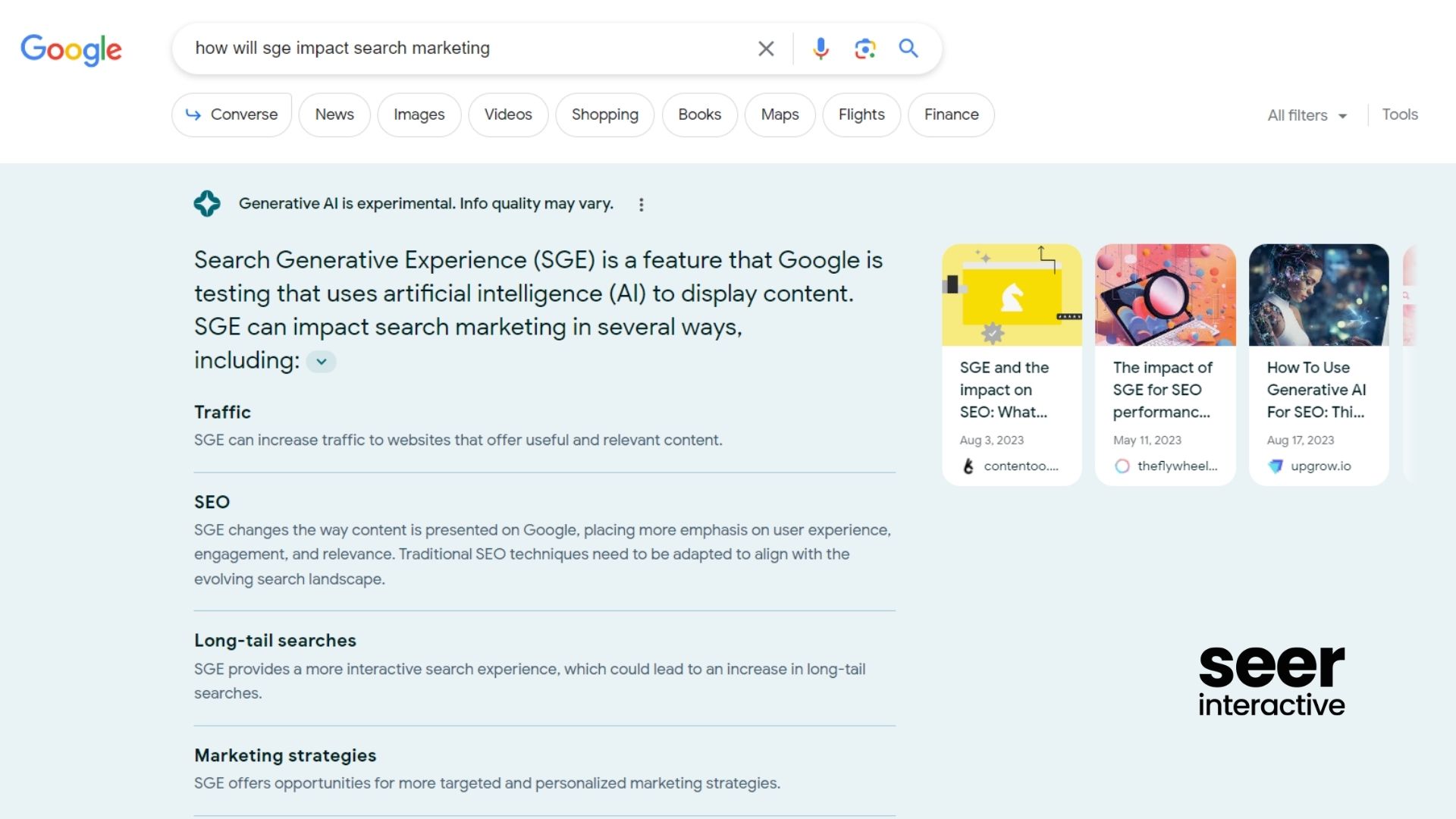Screen dimensions: 1456x819
Task: Click the Converse button
Action: tap(232, 115)
